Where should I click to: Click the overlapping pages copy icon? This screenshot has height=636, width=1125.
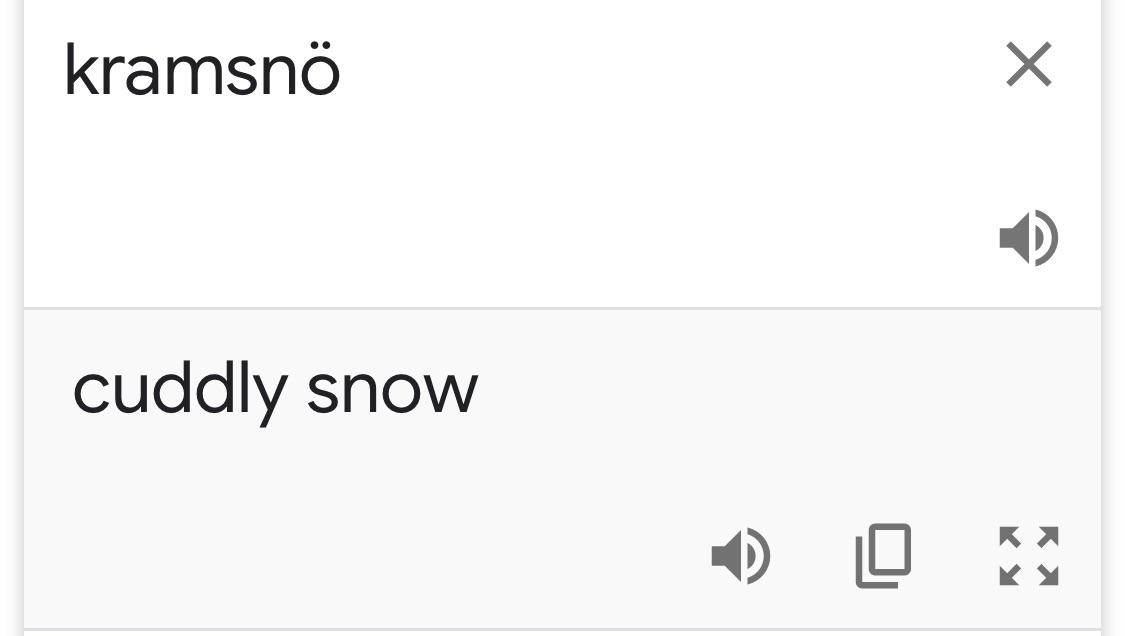(883, 556)
